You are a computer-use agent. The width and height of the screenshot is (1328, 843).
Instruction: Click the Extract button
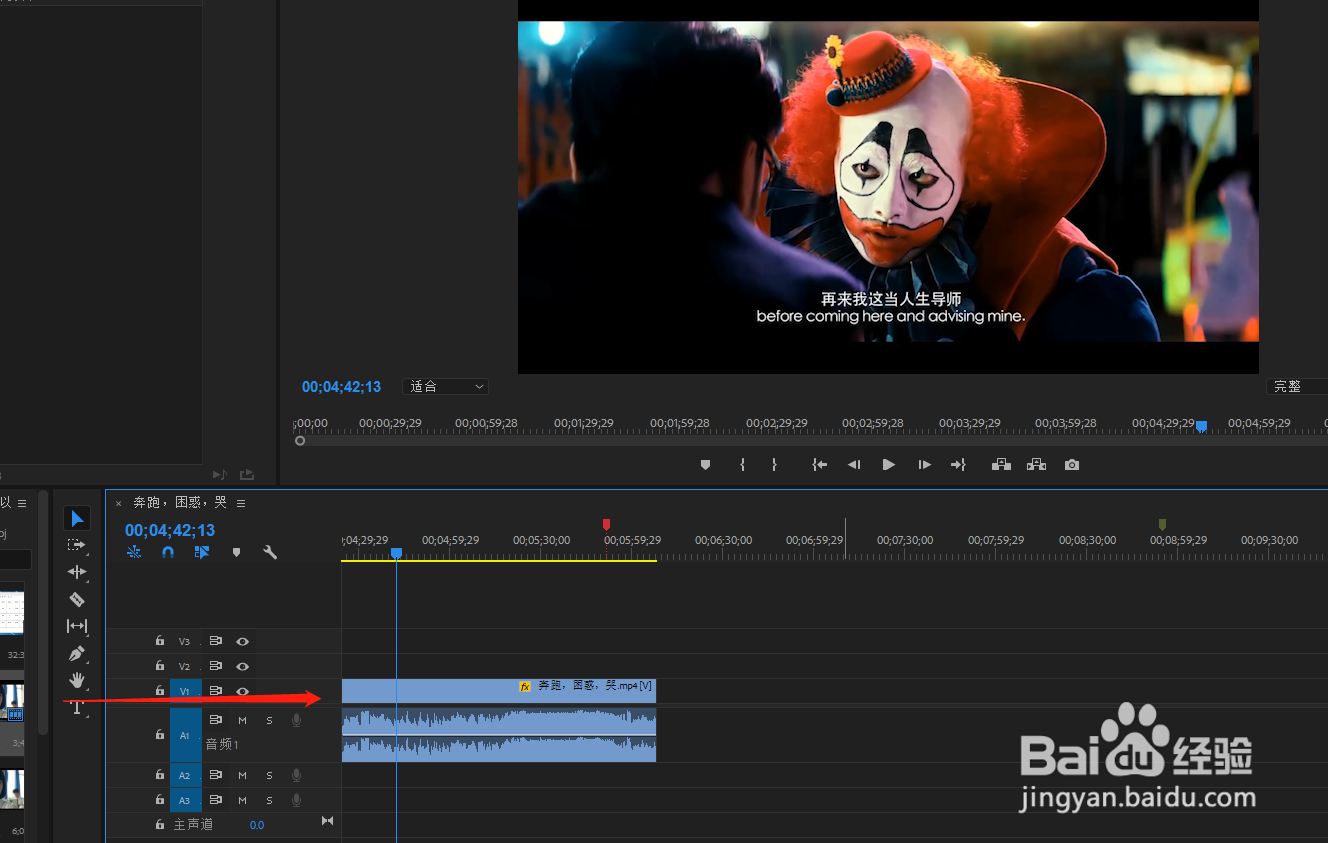(x=1036, y=465)
